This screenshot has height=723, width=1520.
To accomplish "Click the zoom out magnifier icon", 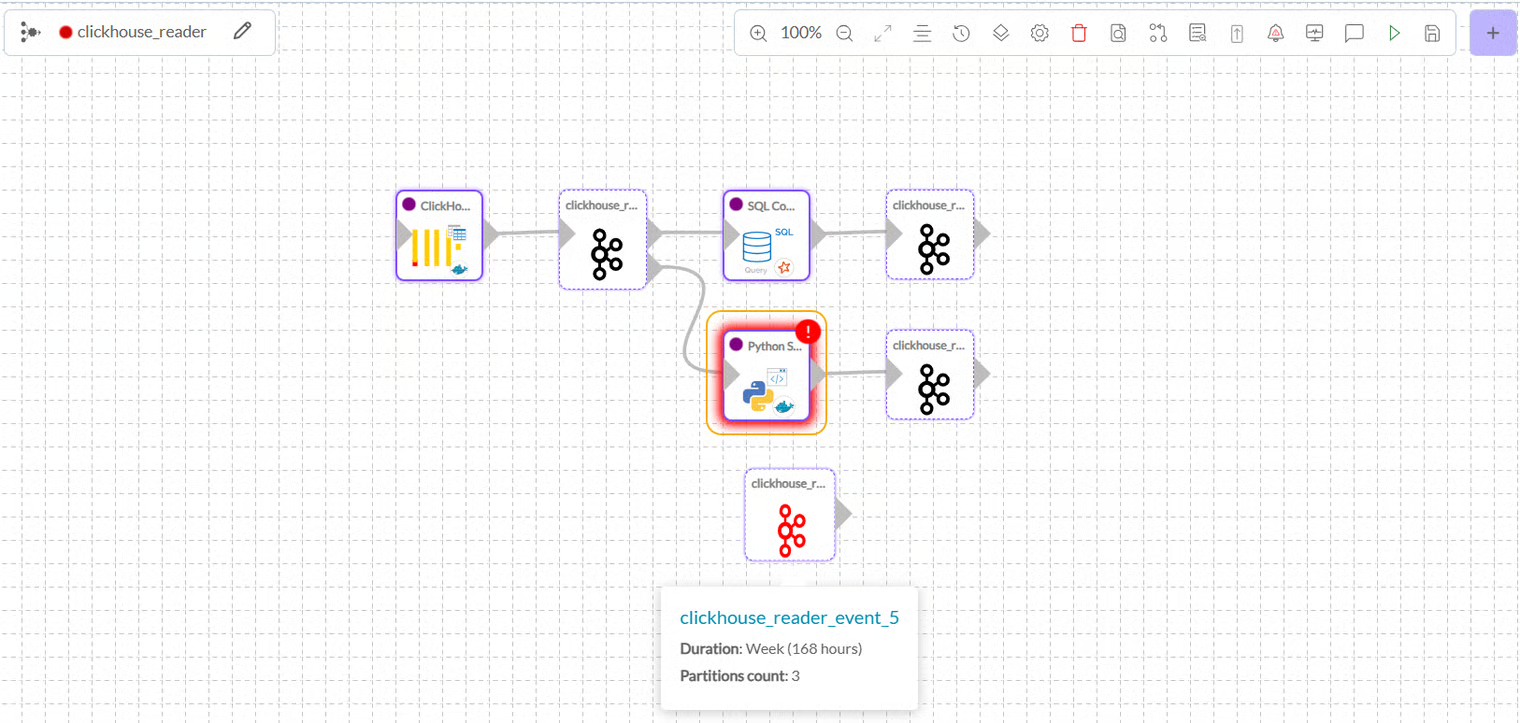I will click(844, 33).
